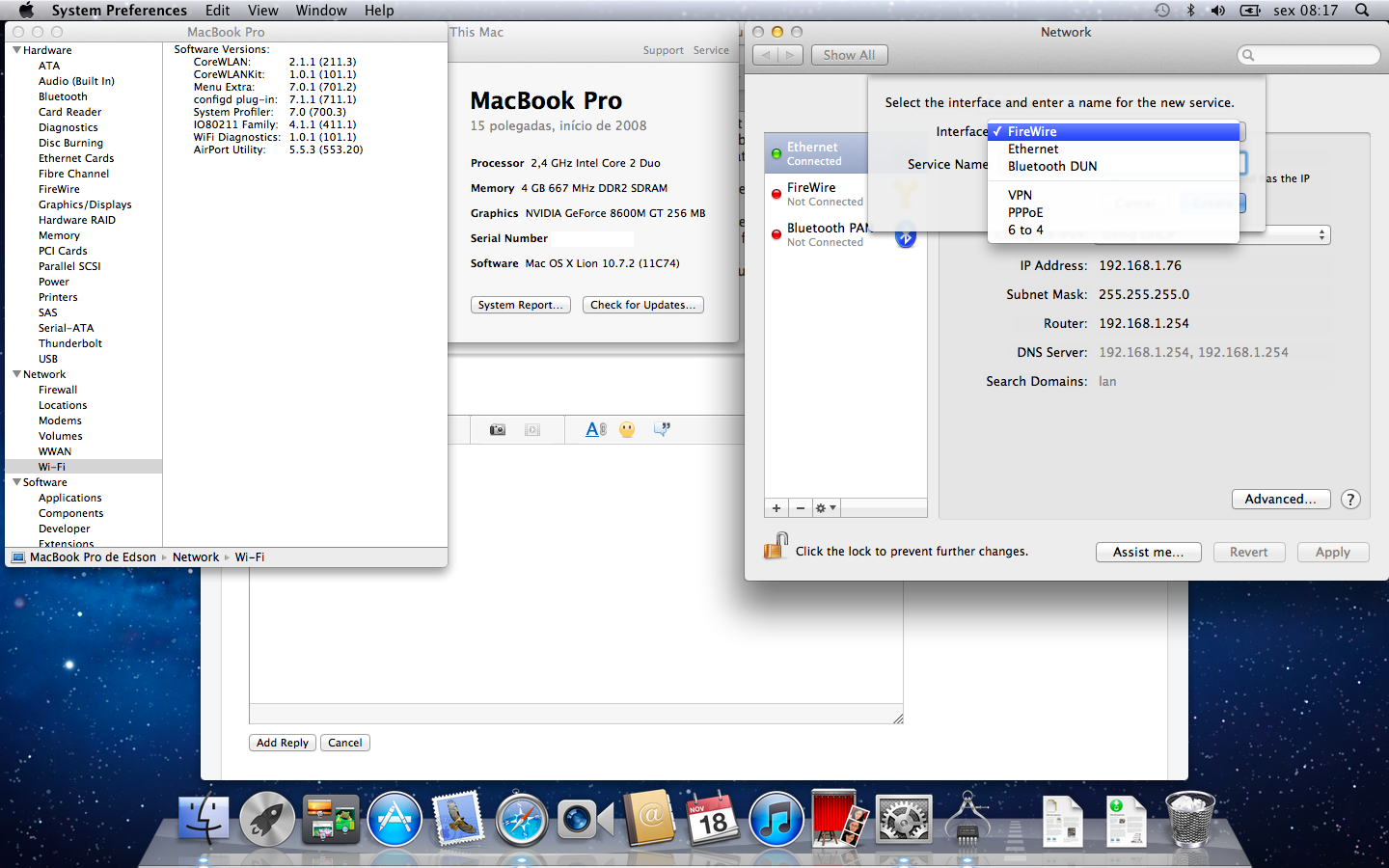The image size is (1389, 868).
Task: Open the Time Machine menu bar icon
Action: pyautogui.click(x=1162, y=11)
